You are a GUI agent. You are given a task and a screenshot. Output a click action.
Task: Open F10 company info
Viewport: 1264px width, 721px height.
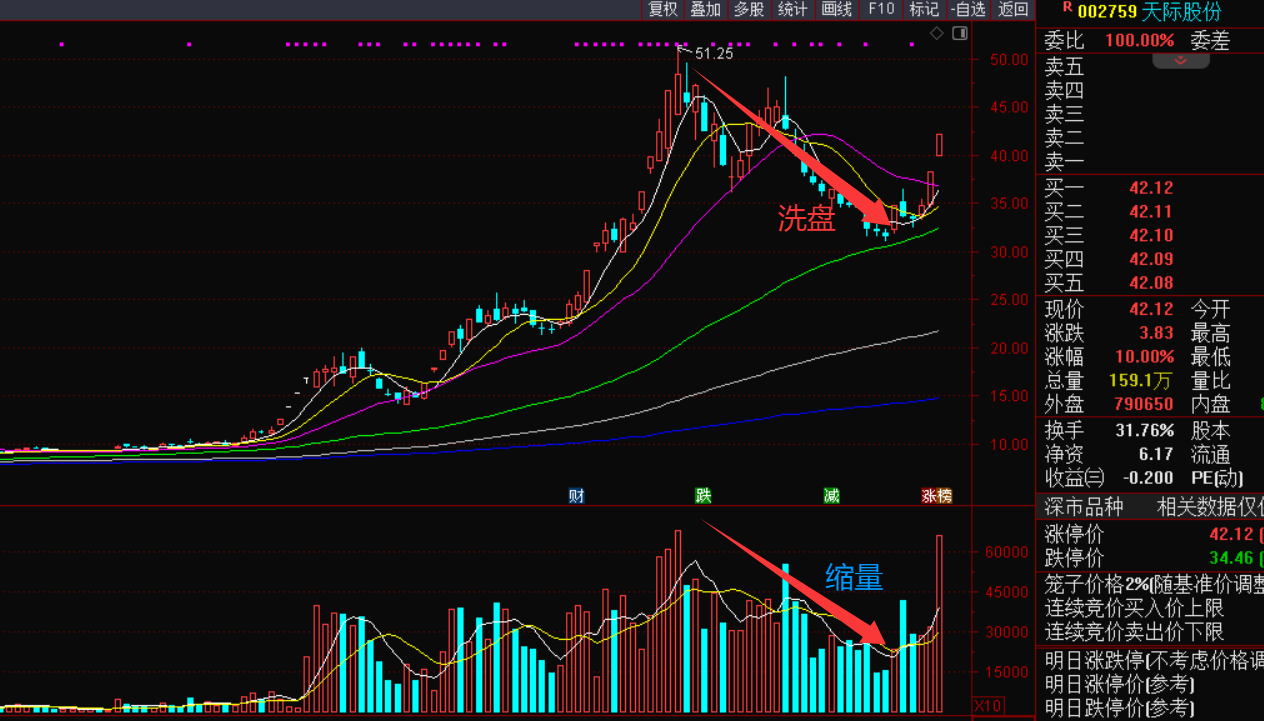[x=881, y=9]
